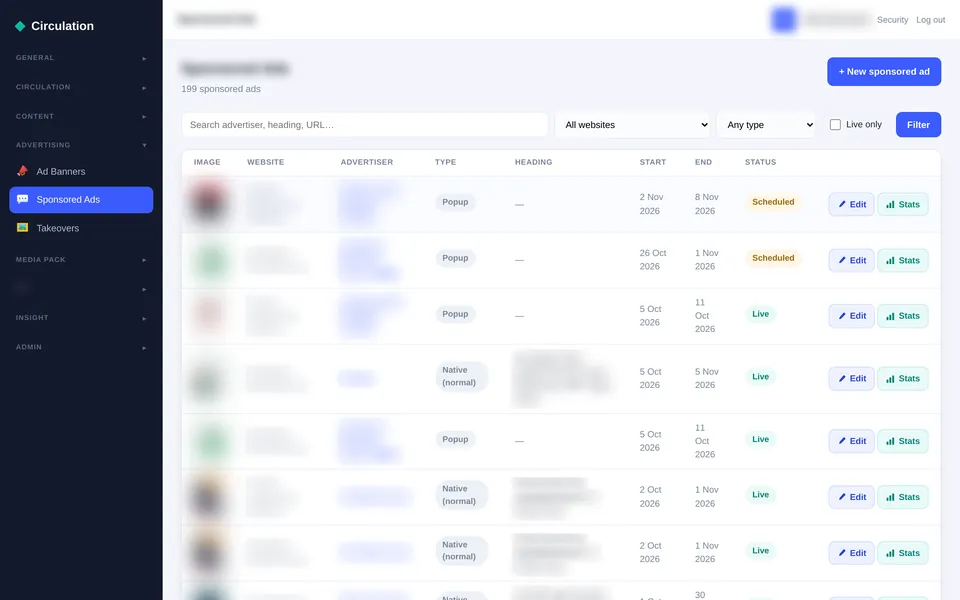Go to Takeovers in the sidebar
Screen dimensions: 960x600
(x=81, y=228)
